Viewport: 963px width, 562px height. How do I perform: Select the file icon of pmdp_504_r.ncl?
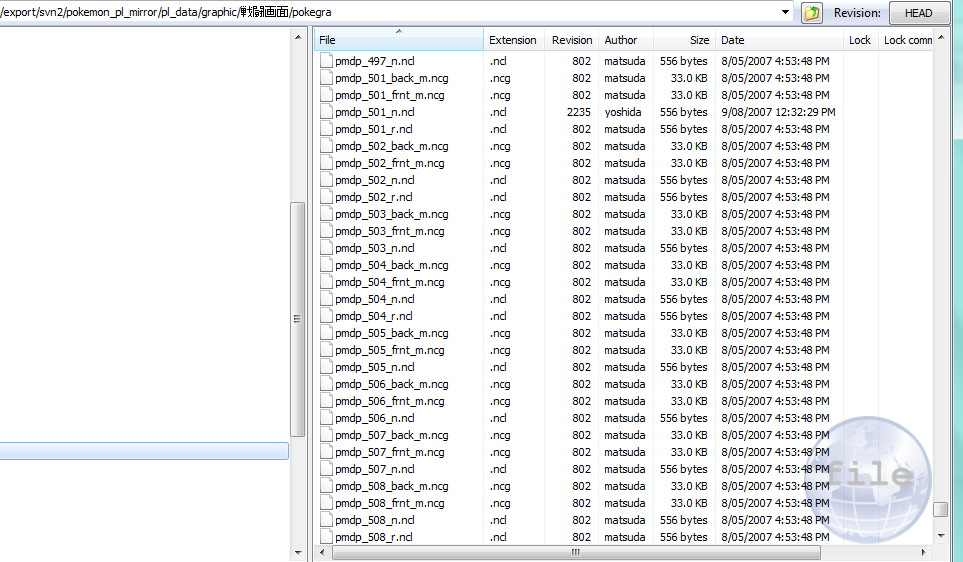pyautogui.click(x=326, y=316)
